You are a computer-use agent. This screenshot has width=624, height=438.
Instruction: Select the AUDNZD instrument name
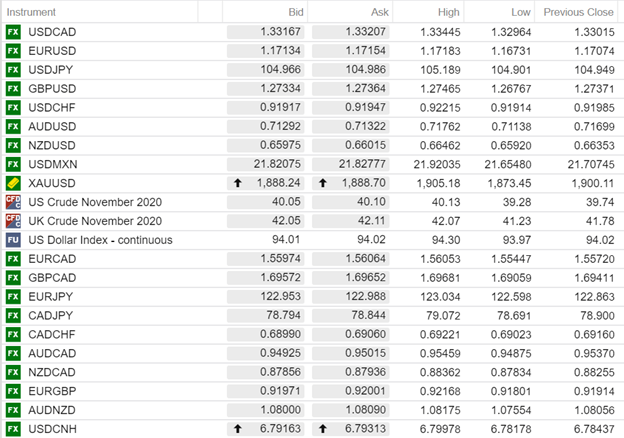point(51,410)
